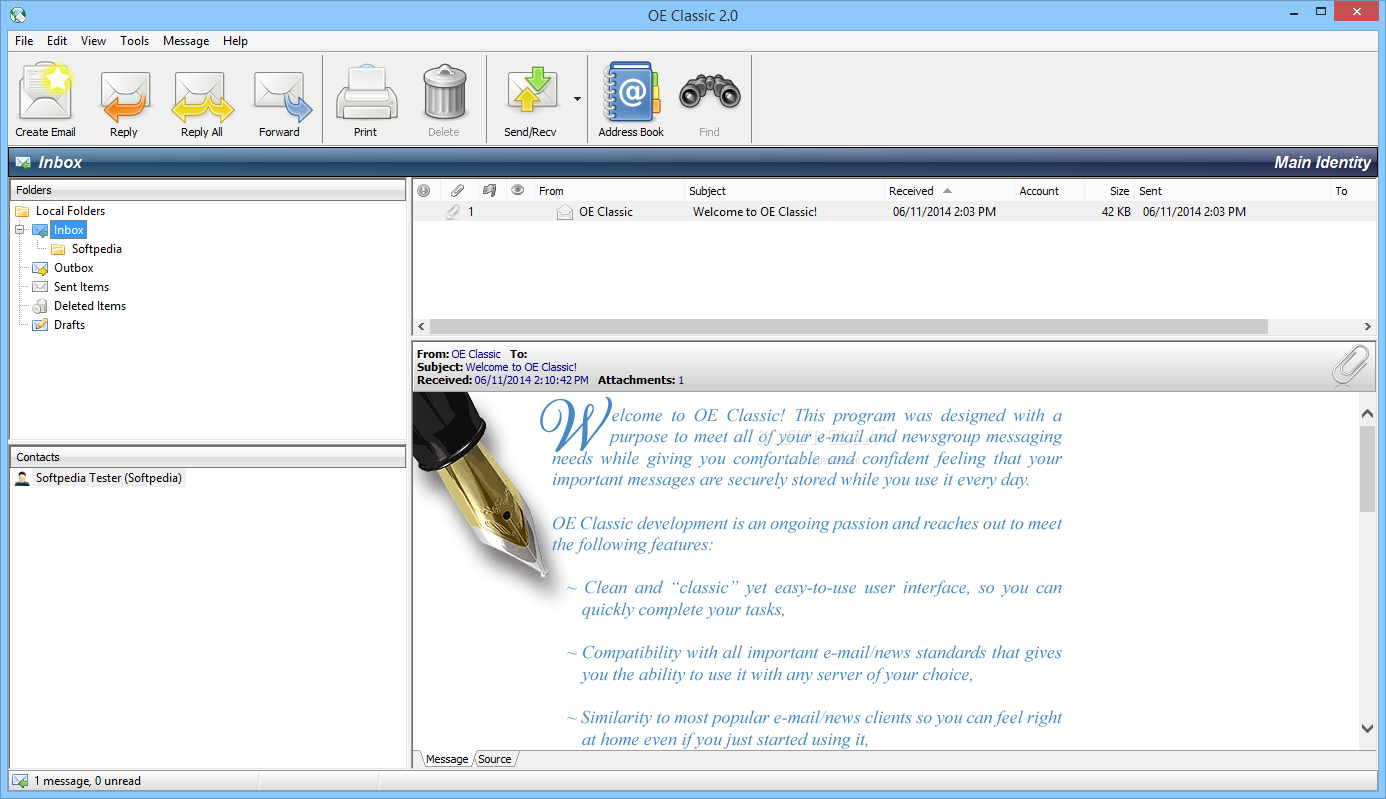Click the flag column header icon

489,191
